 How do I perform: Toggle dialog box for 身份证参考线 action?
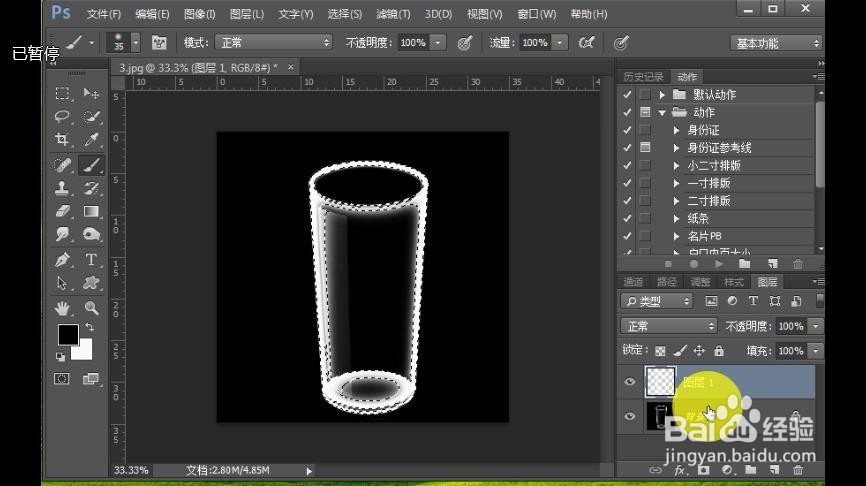[x=645, y=147]
